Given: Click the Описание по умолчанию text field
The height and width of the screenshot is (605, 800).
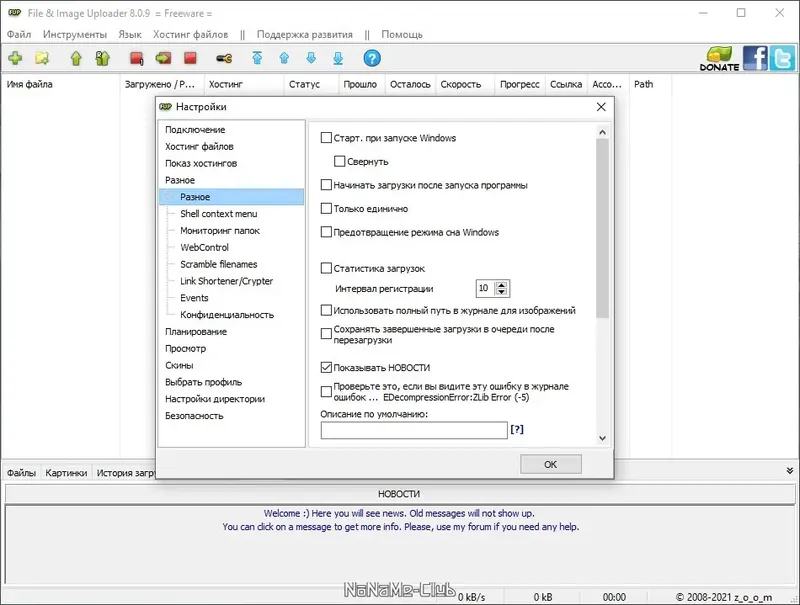Looking at the screenshot, I should click(414, 430).
